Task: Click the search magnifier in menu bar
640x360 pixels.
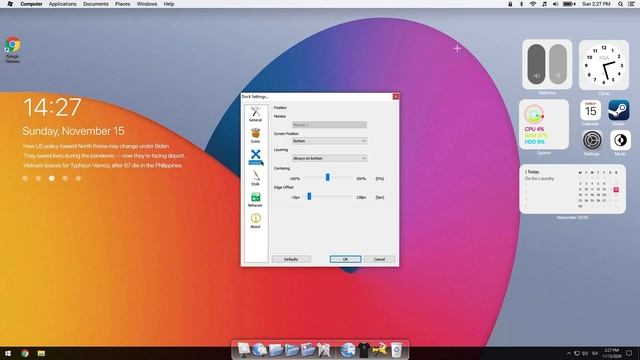Action: tap(620, 4)
